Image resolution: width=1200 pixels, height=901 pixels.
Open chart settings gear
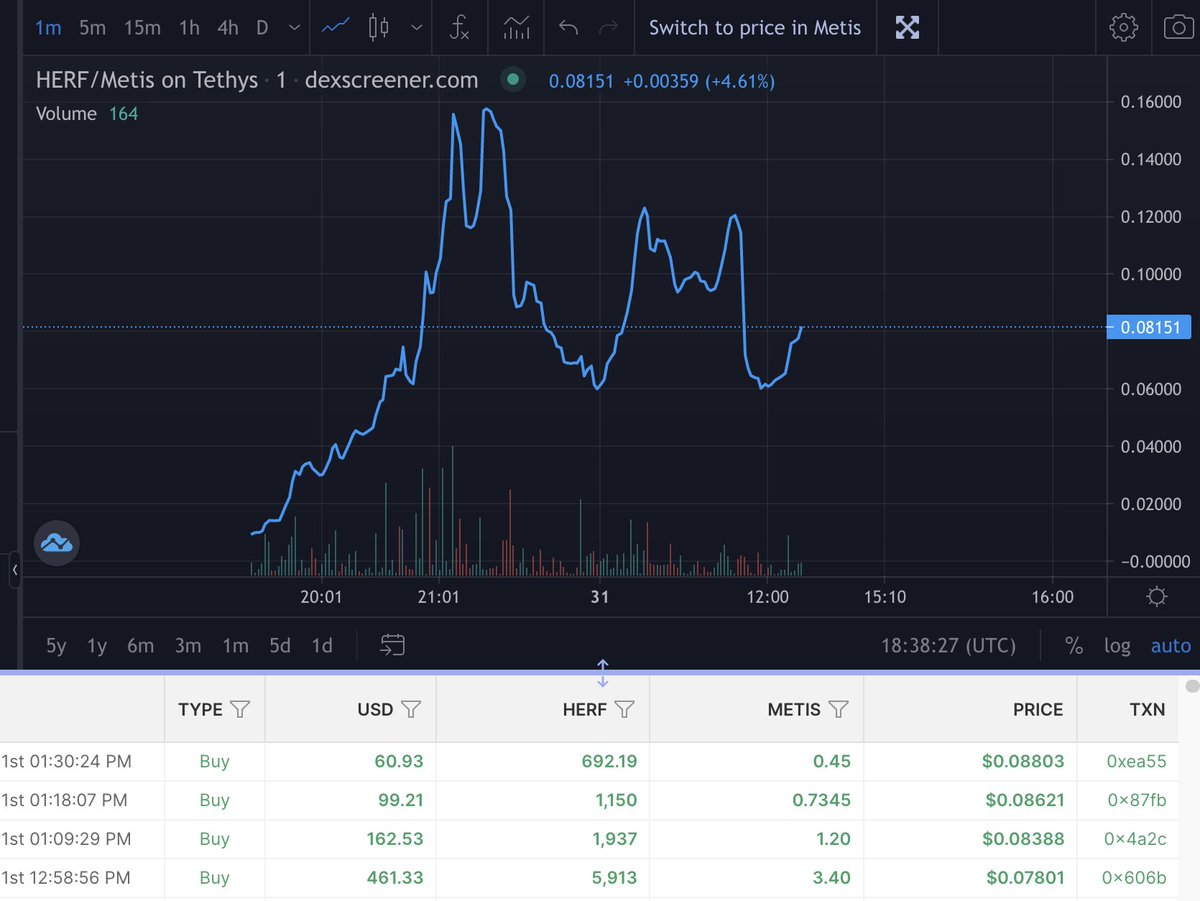coord(1124,27)
